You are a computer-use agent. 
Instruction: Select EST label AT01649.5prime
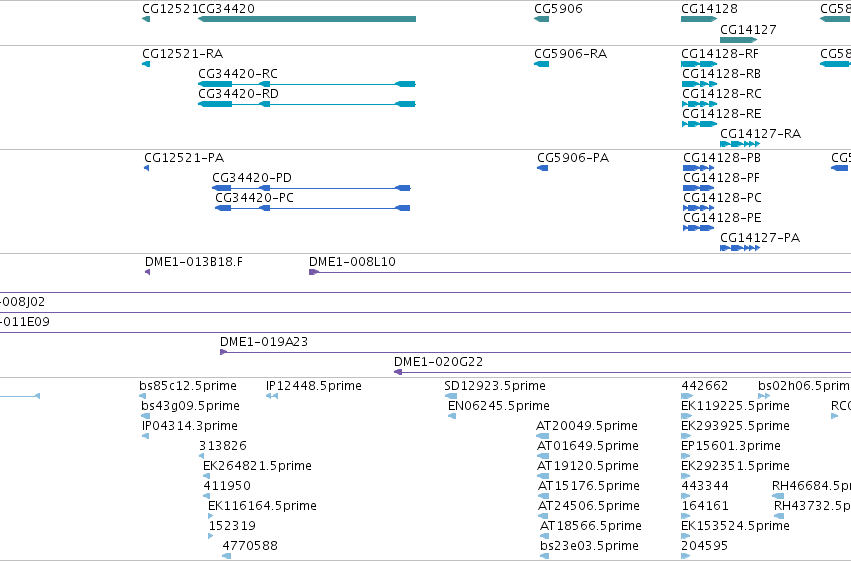[x=588, y=446]
